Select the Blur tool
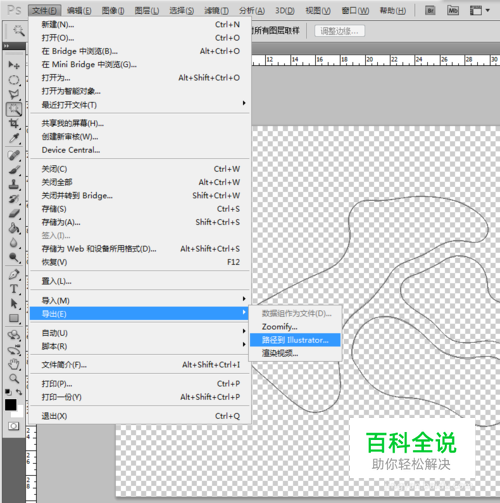The width and height of the screenshot is (500, 503). click(14, 243)
